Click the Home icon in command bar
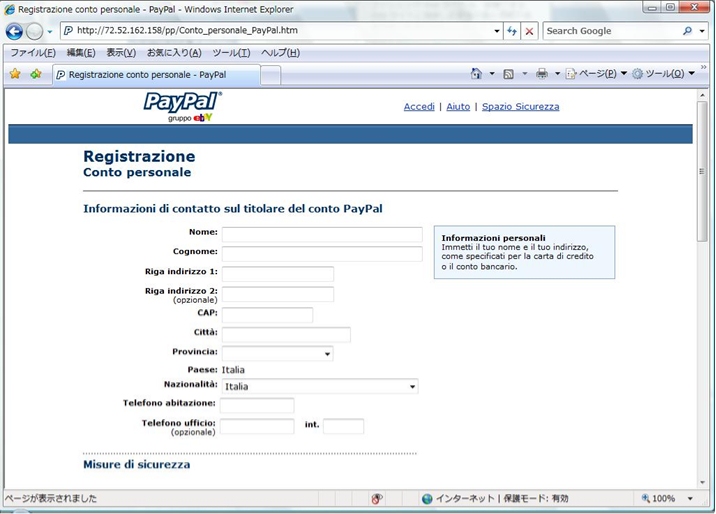Screen dimensions: 716x514 pos(476,74)
